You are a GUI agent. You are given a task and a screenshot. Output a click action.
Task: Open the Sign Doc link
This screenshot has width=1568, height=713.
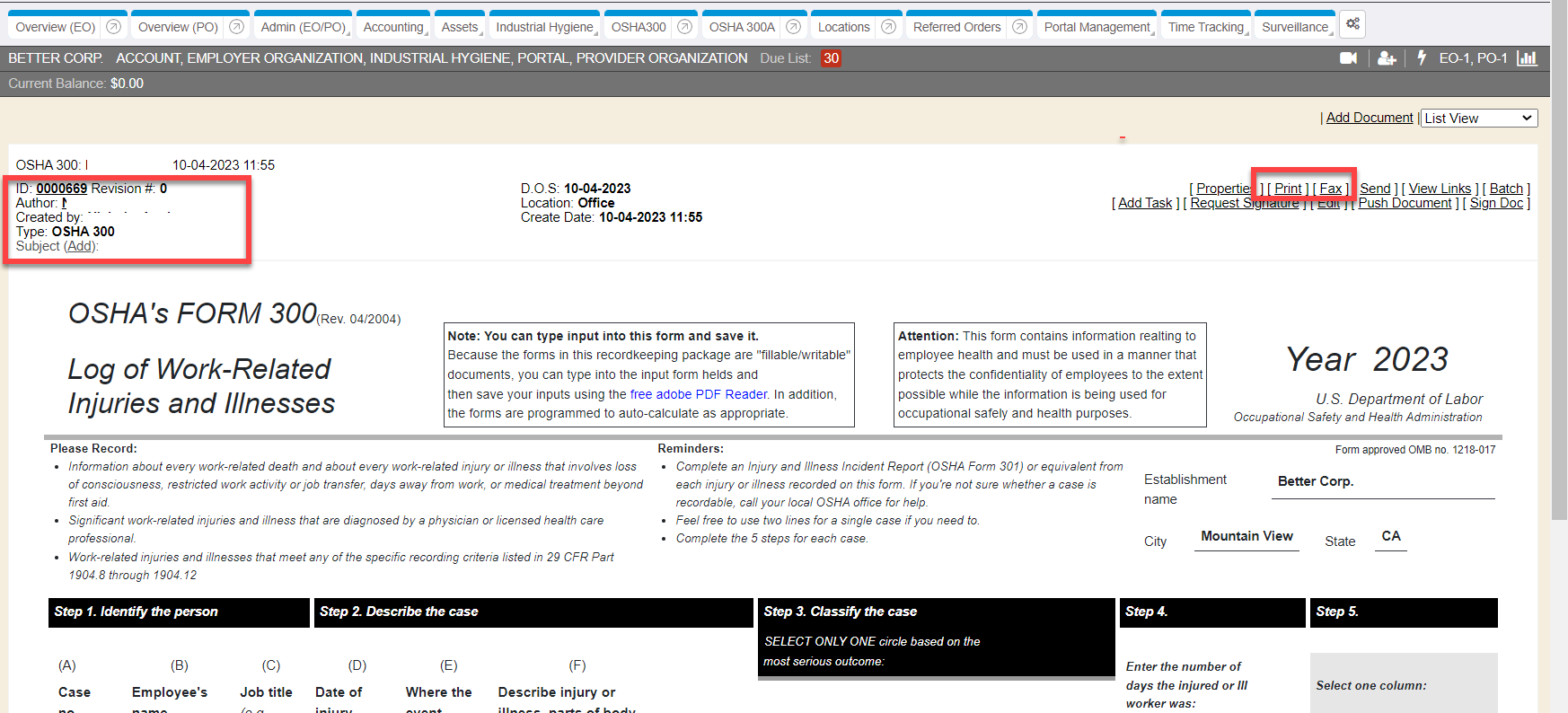(x=1496, y=203)
